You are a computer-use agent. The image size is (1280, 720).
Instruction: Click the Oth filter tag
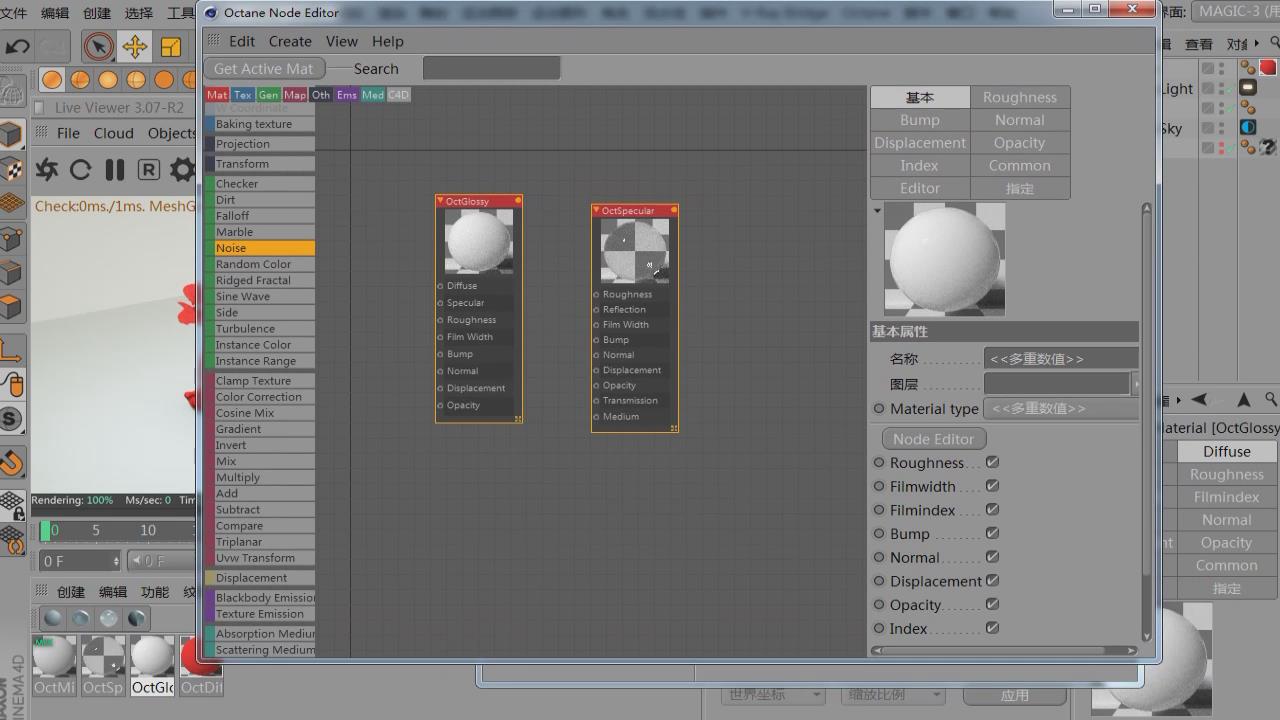tap(320, 95)
